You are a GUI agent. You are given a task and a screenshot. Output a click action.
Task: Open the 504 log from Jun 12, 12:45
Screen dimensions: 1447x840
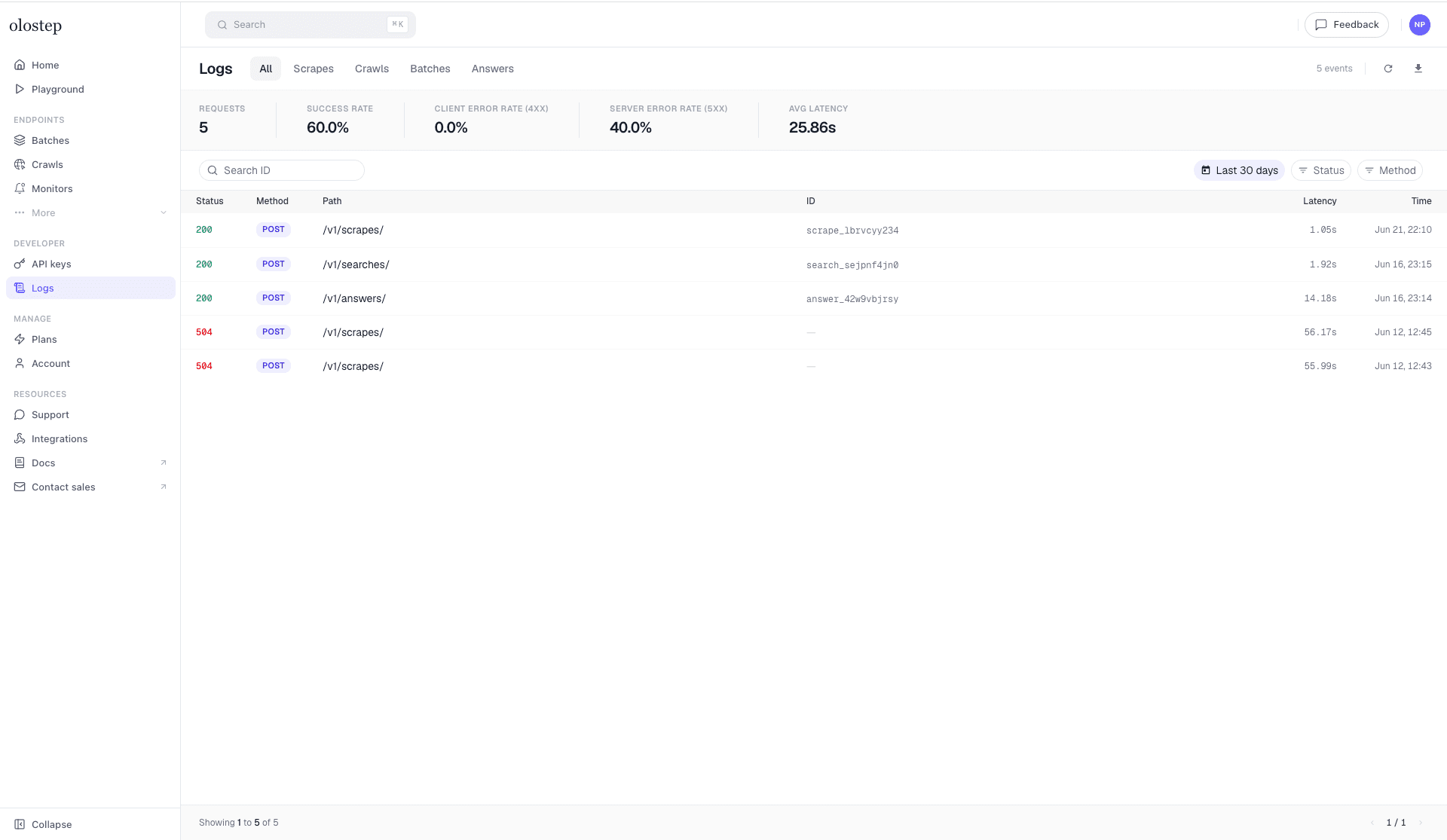pyautogui.click(x=814, y=332)
